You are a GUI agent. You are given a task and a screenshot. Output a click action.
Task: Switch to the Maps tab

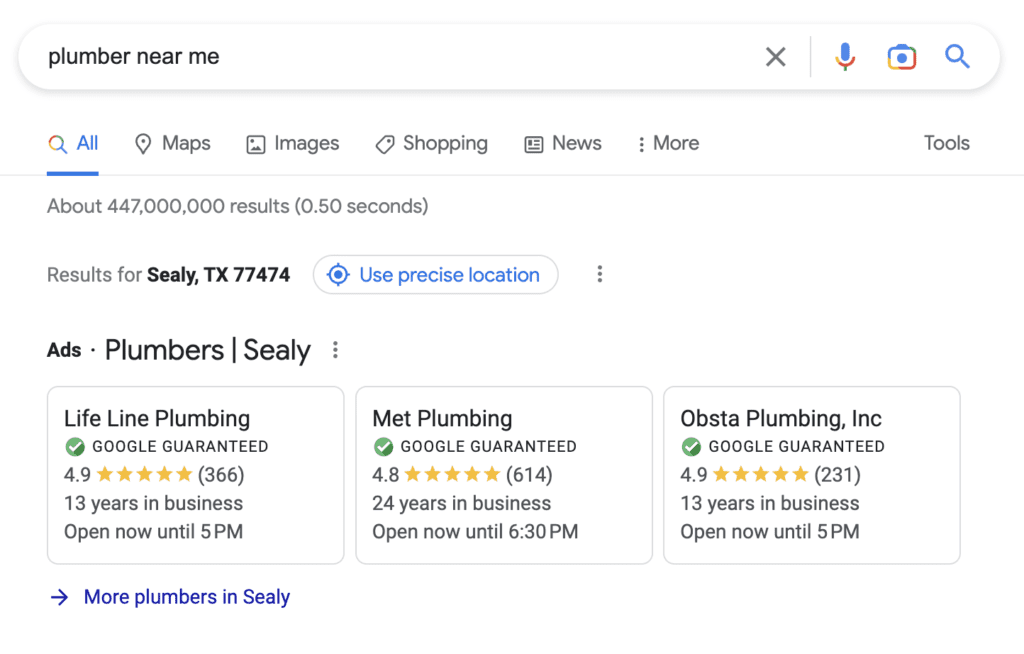172,144
